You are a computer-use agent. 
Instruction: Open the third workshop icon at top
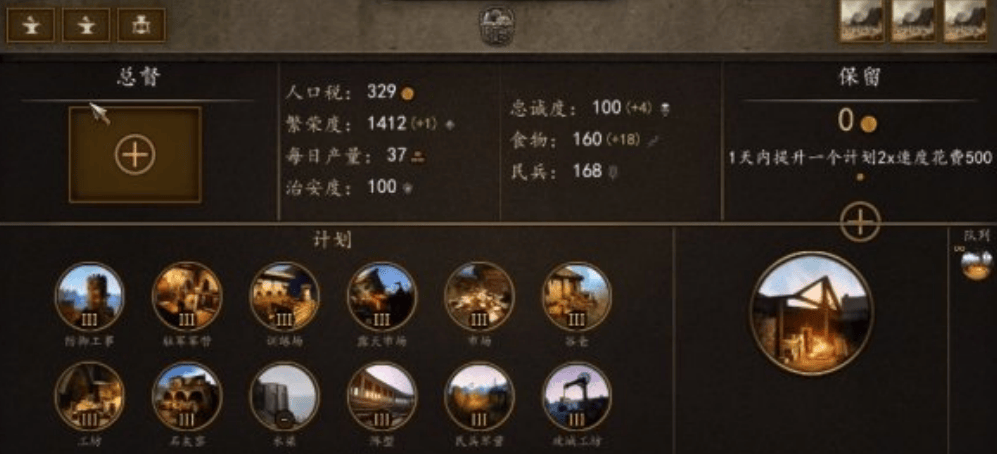coord(141,25)
